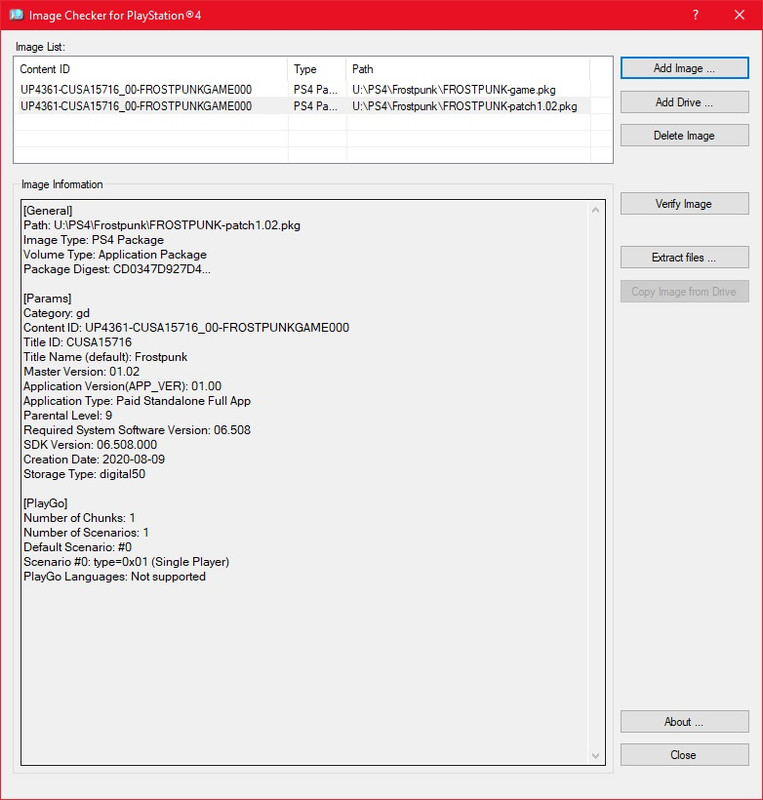The width and height of the screenshot is (763, 800).
Task: Click the Storage Type: digital50 line
Action: pyautogui.click(x=84, y=474)
